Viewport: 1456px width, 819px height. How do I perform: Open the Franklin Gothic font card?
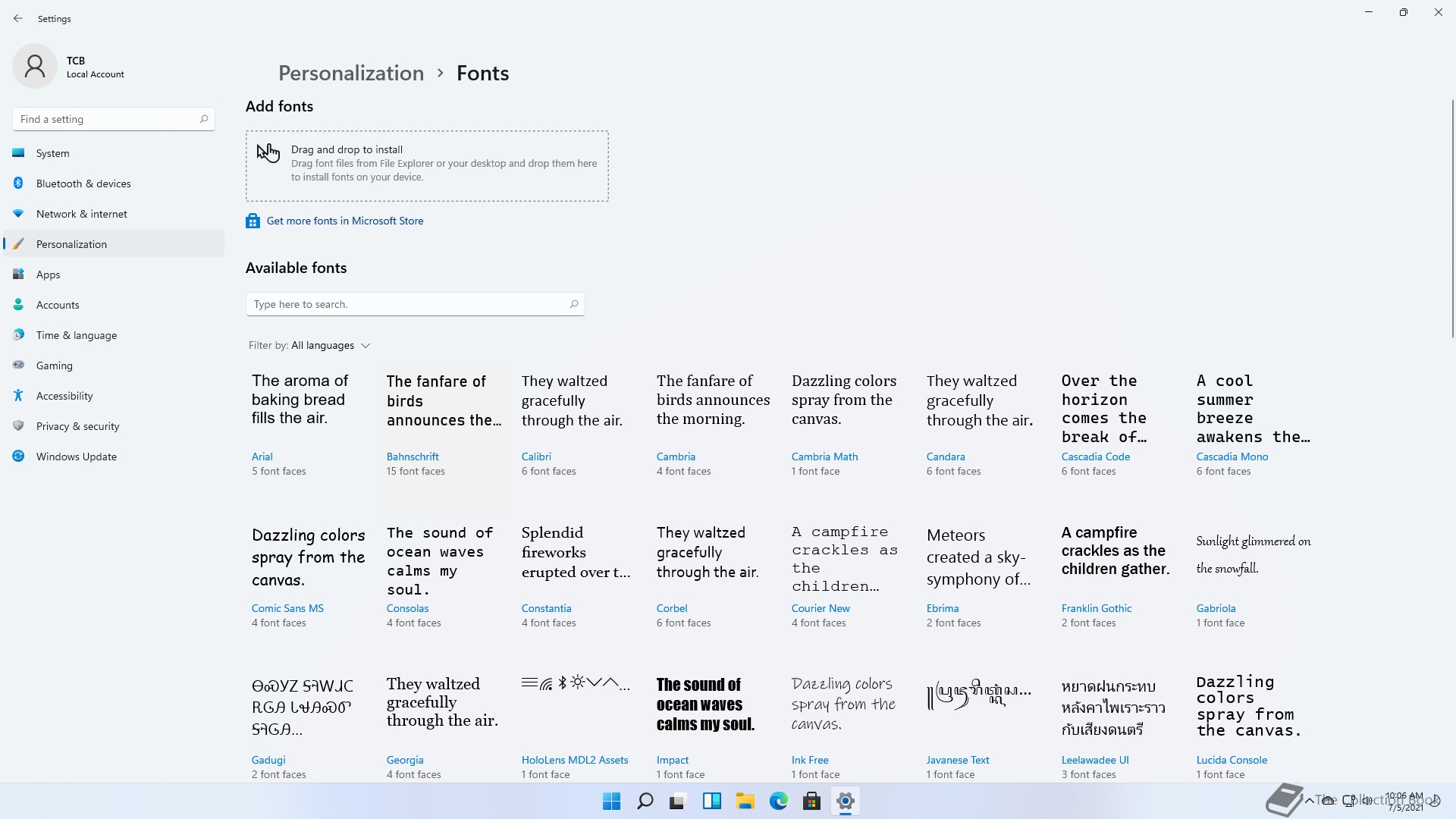[1119, 591]
